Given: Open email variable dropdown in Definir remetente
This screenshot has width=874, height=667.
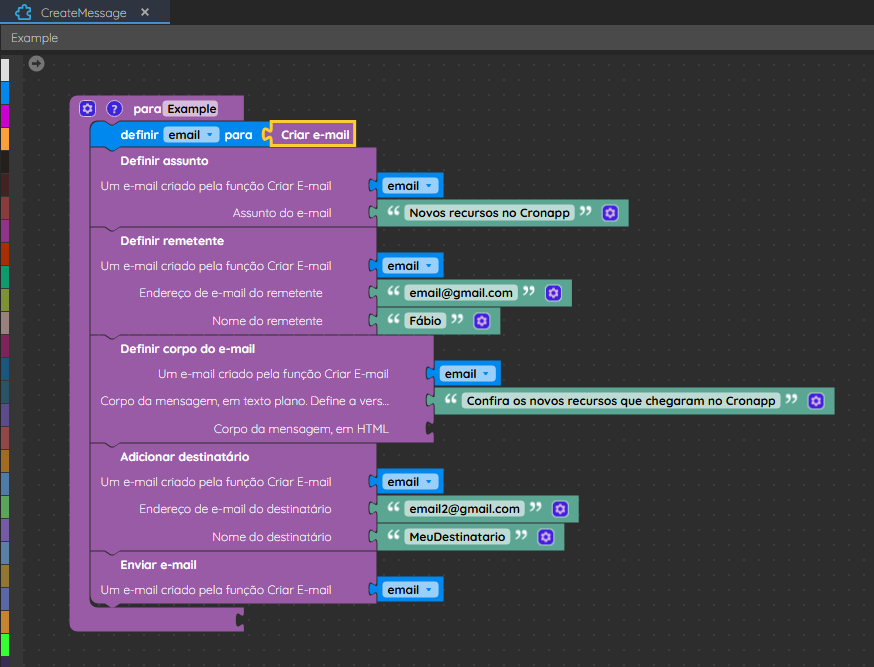Looking at the screenshot, I should coord(410,266).
